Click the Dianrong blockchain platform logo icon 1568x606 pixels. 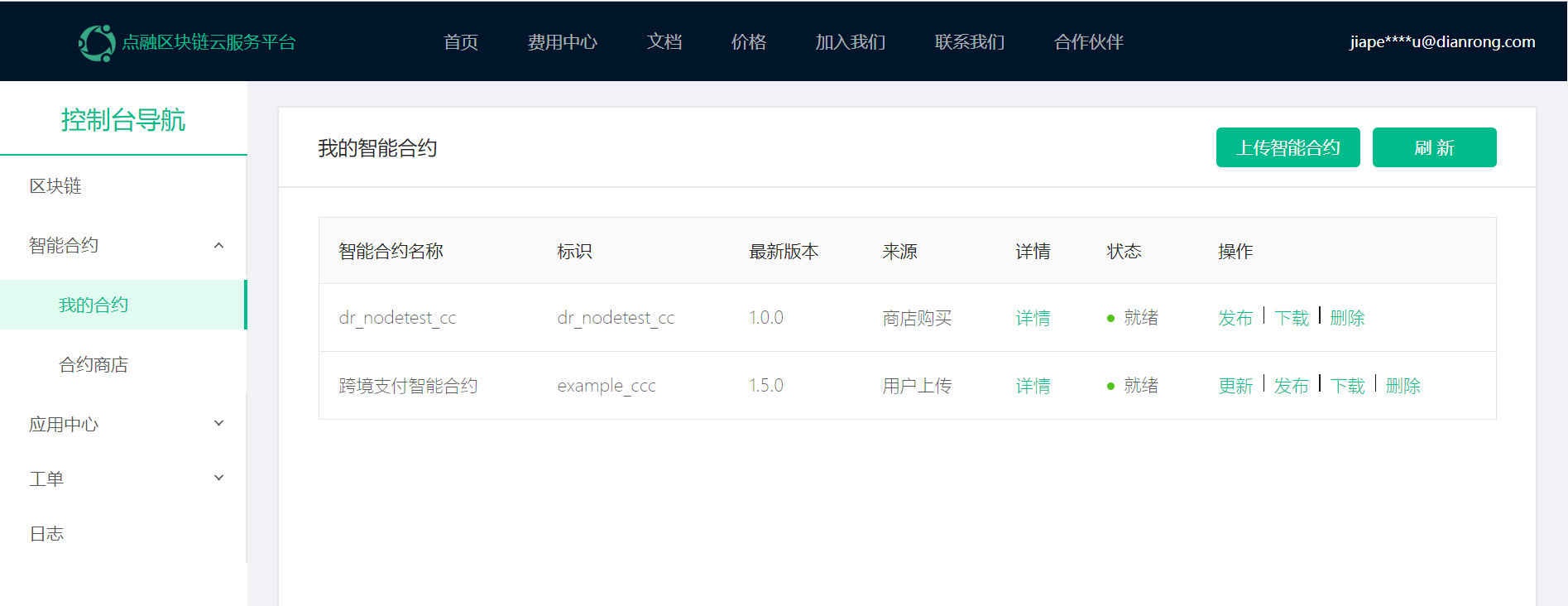[97, 42]
